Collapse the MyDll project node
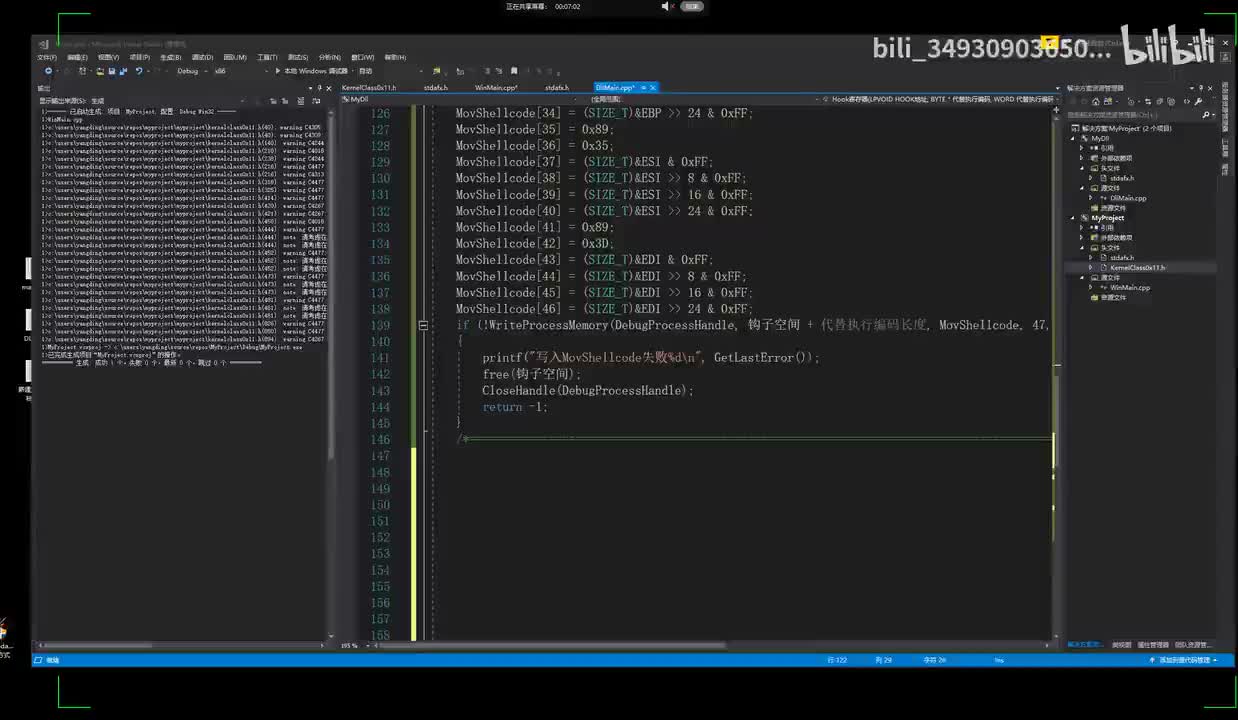The image size is (1238, 720). click(x=1074, y=138)
